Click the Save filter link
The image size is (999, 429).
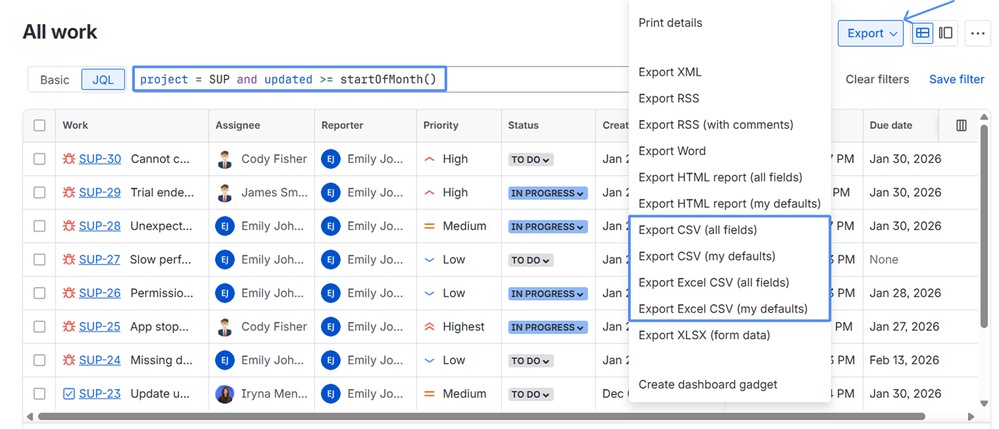click(x=956, y=80)
